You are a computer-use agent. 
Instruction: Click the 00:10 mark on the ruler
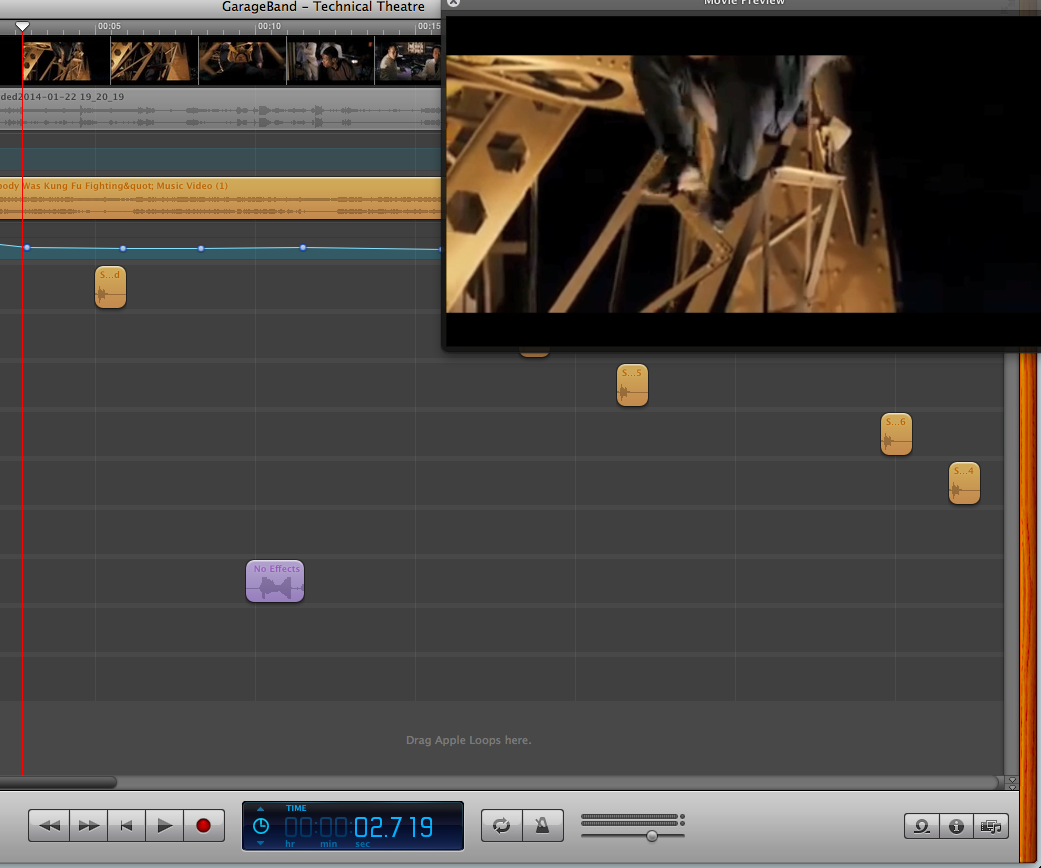pyautogui.click(x=269, y=27)
